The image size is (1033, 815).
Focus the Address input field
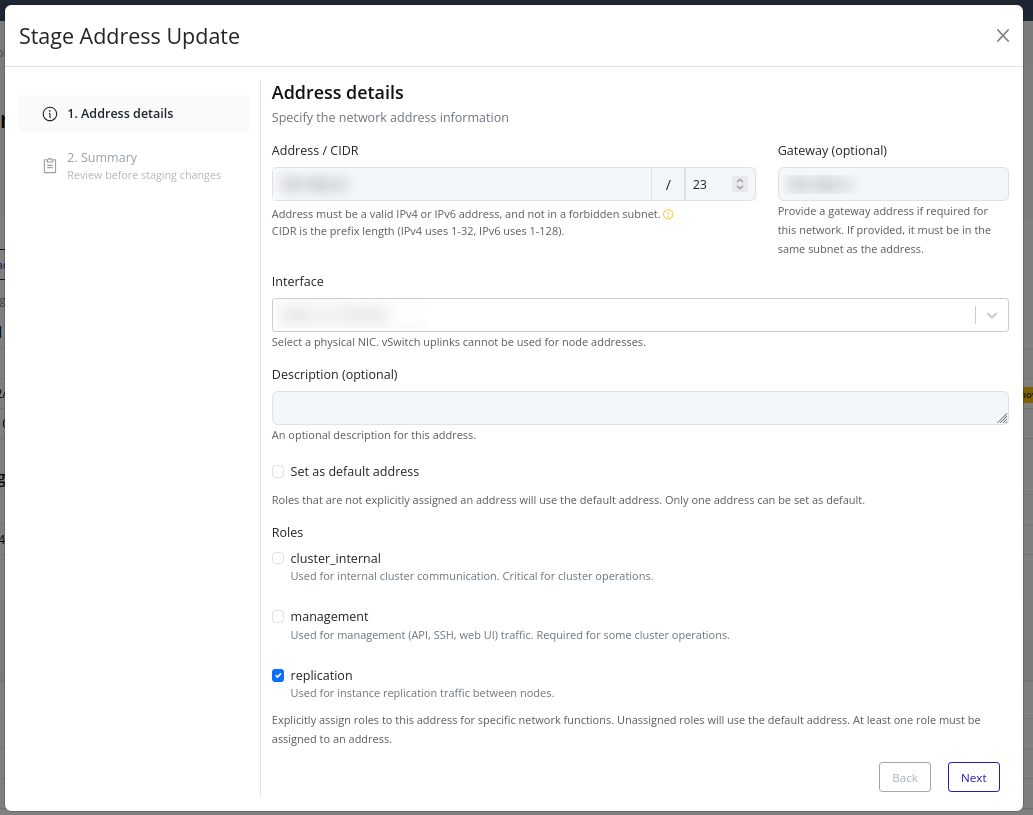click(x=460, y=184)
